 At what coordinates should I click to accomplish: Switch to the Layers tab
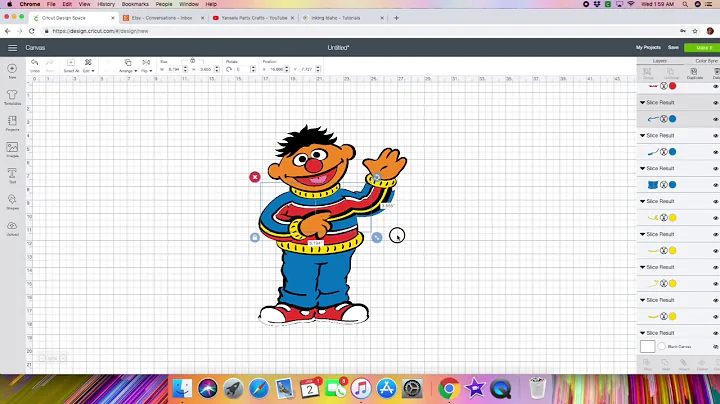[x=659, y=61]
